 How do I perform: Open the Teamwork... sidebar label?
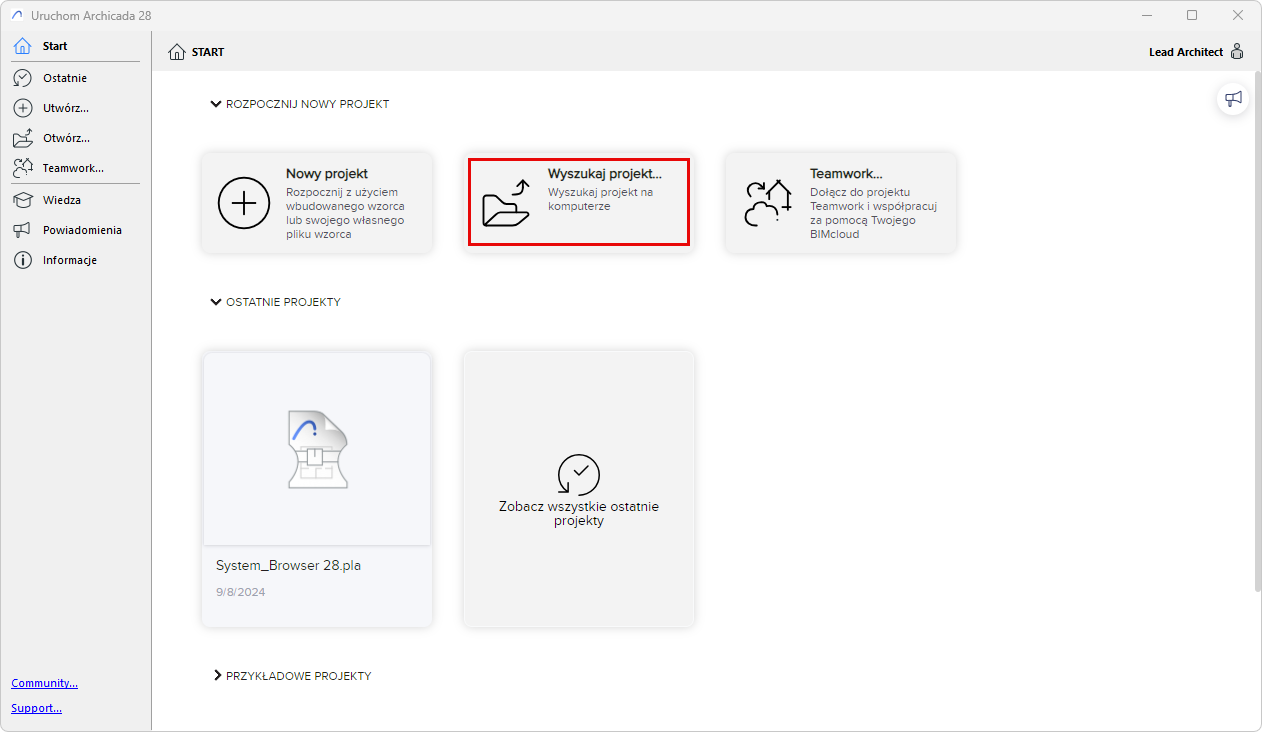(73, 168)
